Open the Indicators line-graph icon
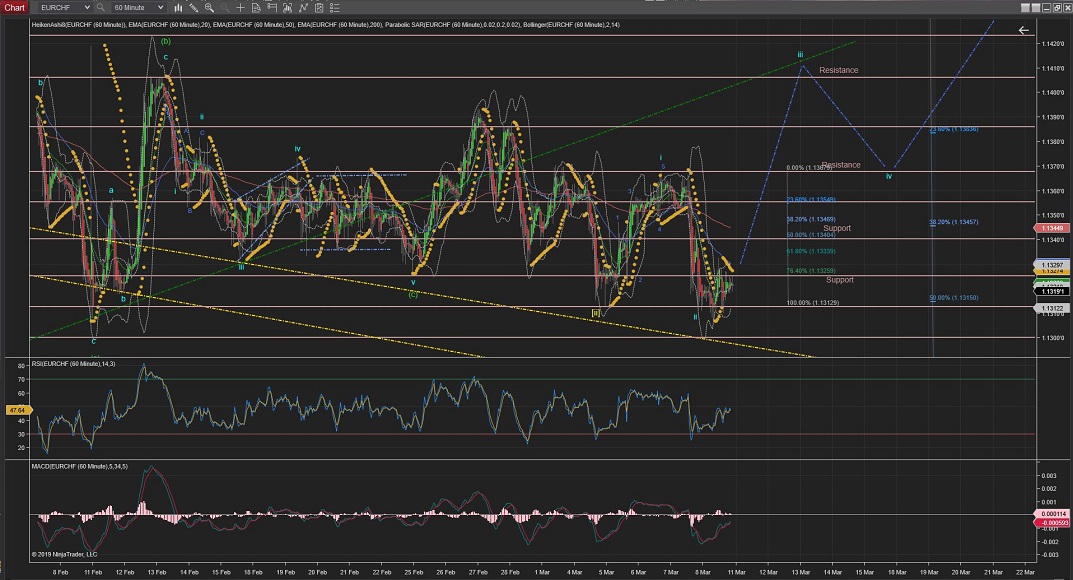Viewport: 1073px width, 580px height. coord(303,8)
